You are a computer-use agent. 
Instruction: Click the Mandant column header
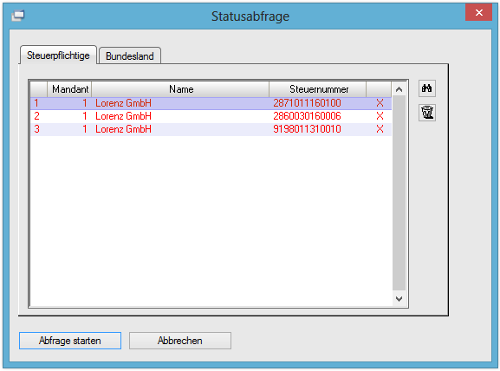coord(70,89)
